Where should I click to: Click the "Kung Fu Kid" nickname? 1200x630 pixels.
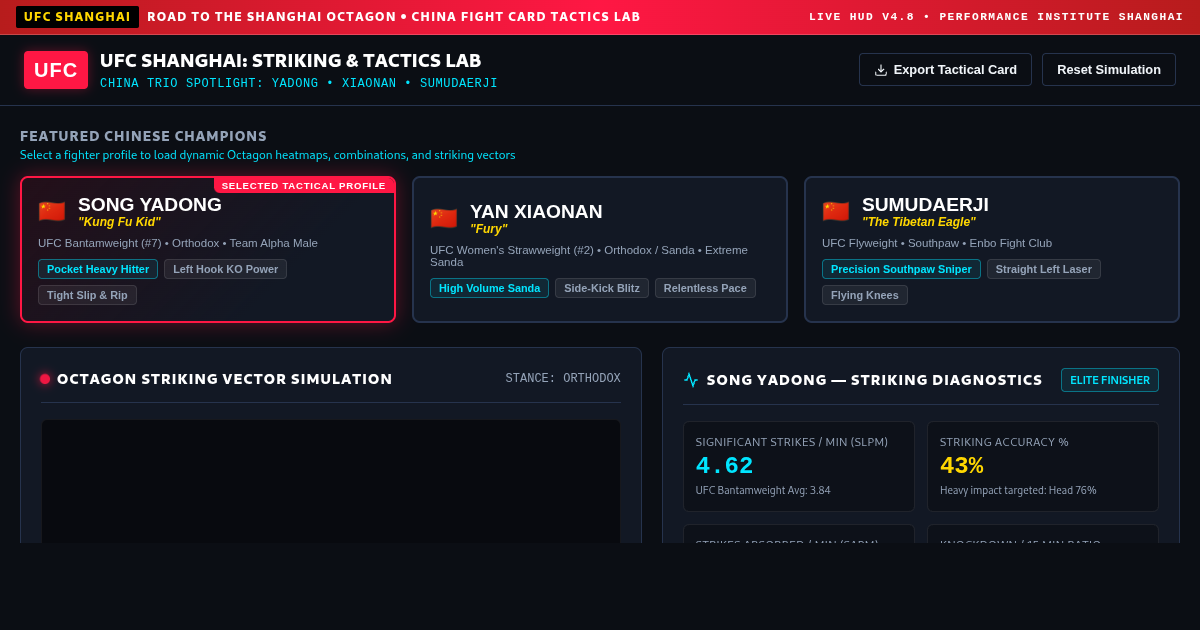119,222
